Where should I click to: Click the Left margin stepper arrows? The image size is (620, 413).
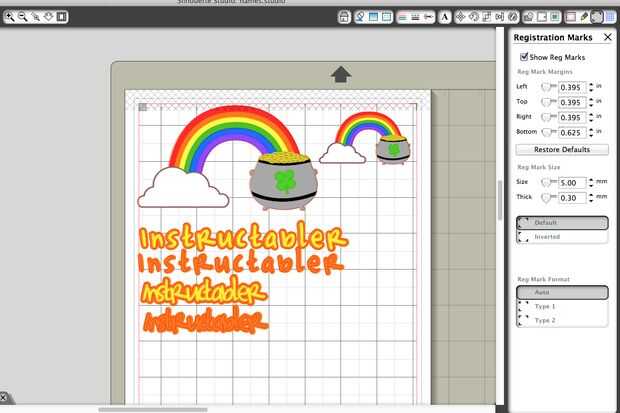click(x=591, y=87)
